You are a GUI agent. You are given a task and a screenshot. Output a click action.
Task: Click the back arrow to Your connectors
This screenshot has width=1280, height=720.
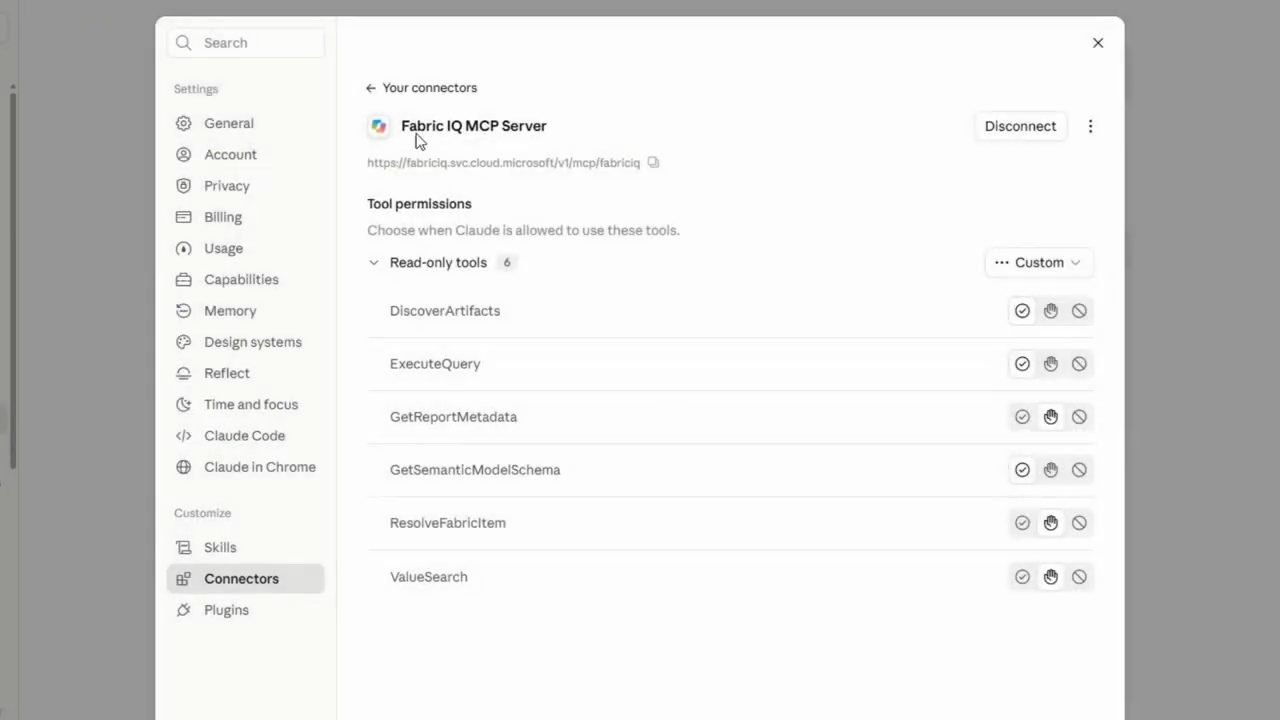pos(371,88)
